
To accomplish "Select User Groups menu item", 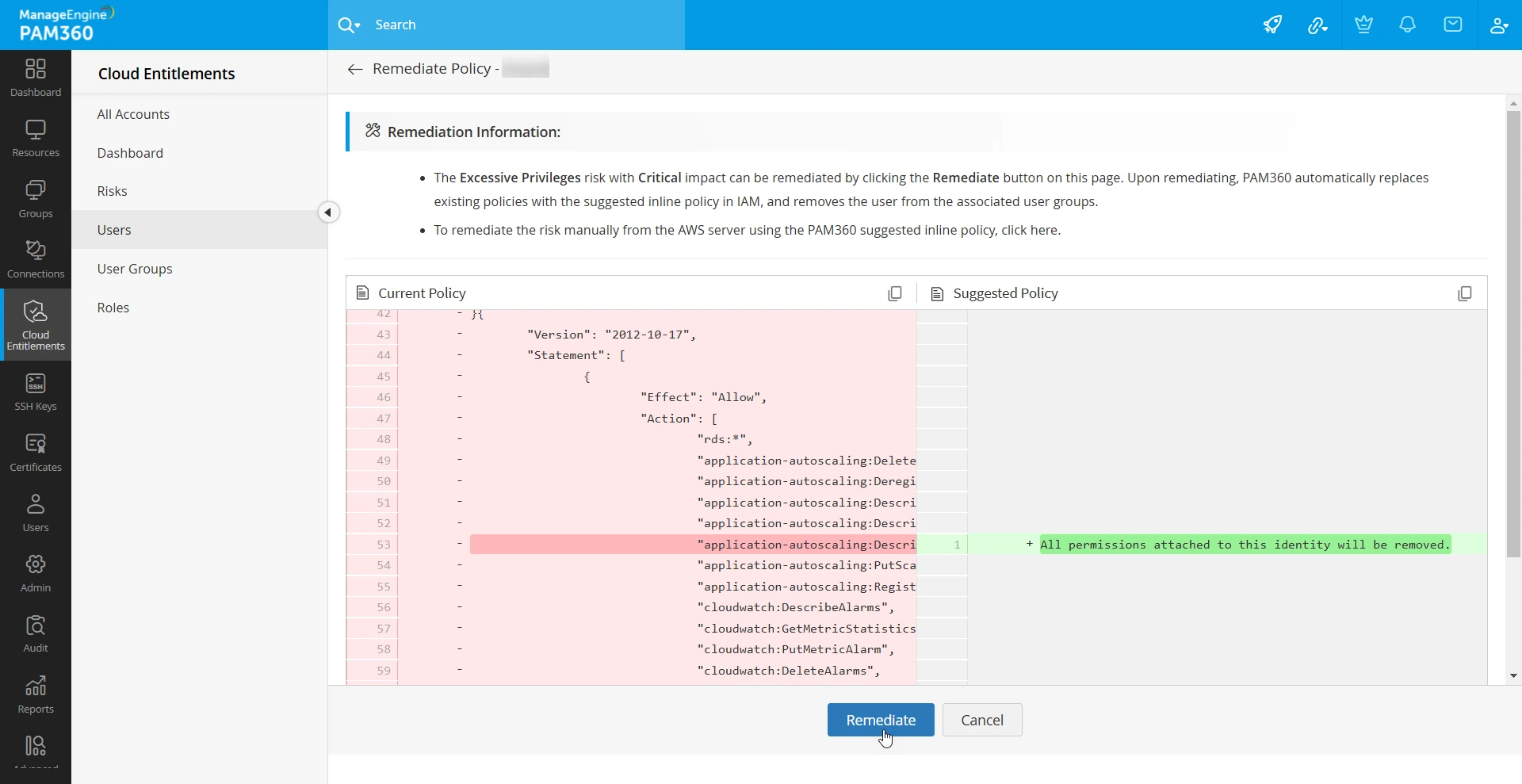I will click(x=135, y=269).
